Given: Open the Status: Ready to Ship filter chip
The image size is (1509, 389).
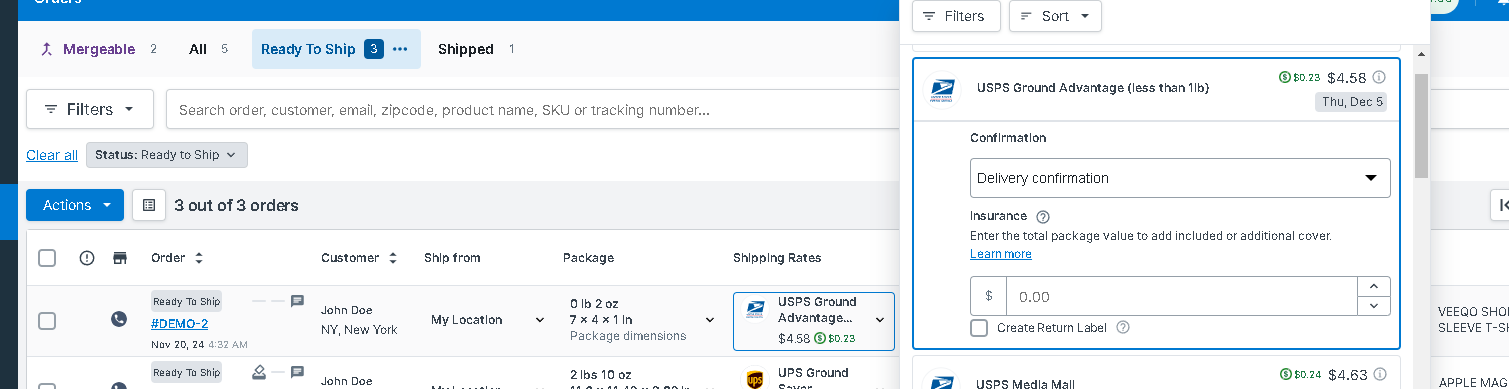Looking at the screenshot, I should pos(167,155).
